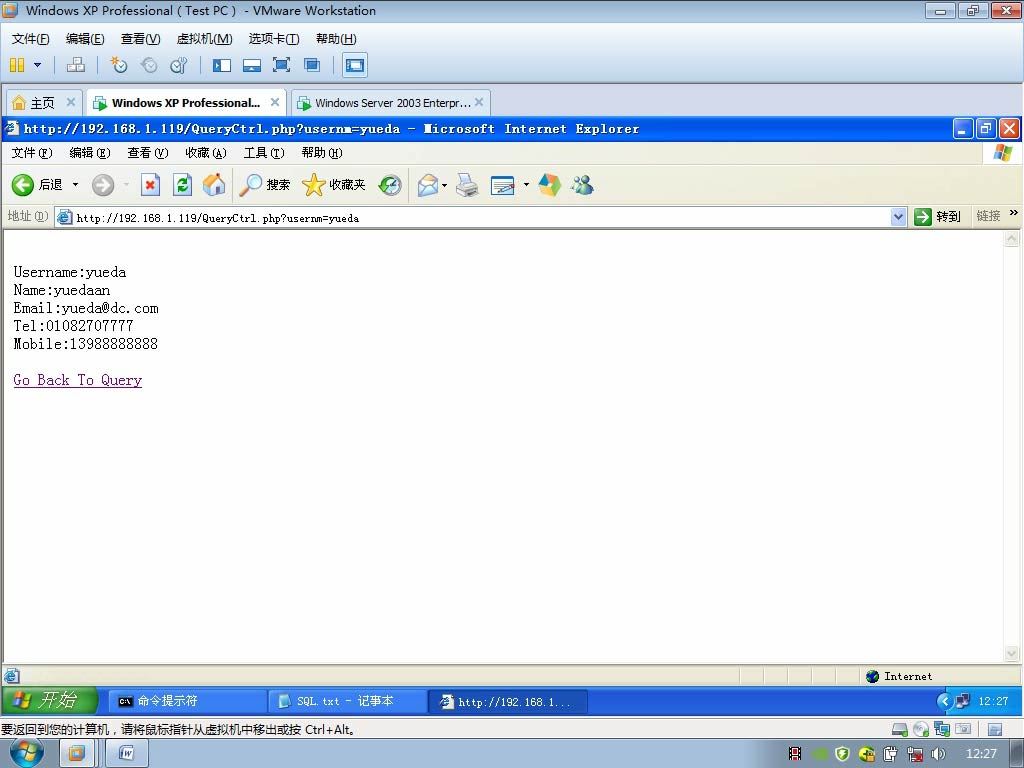Image resolution: width=1024 pixels, height=768 pixels.
Task: Click the VMware pause virtual machine icon
Action: pos(17,65)
